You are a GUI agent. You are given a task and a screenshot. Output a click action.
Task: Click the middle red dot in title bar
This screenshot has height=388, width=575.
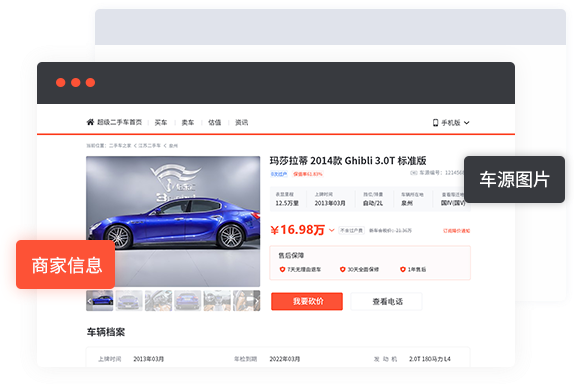[76, 83]
